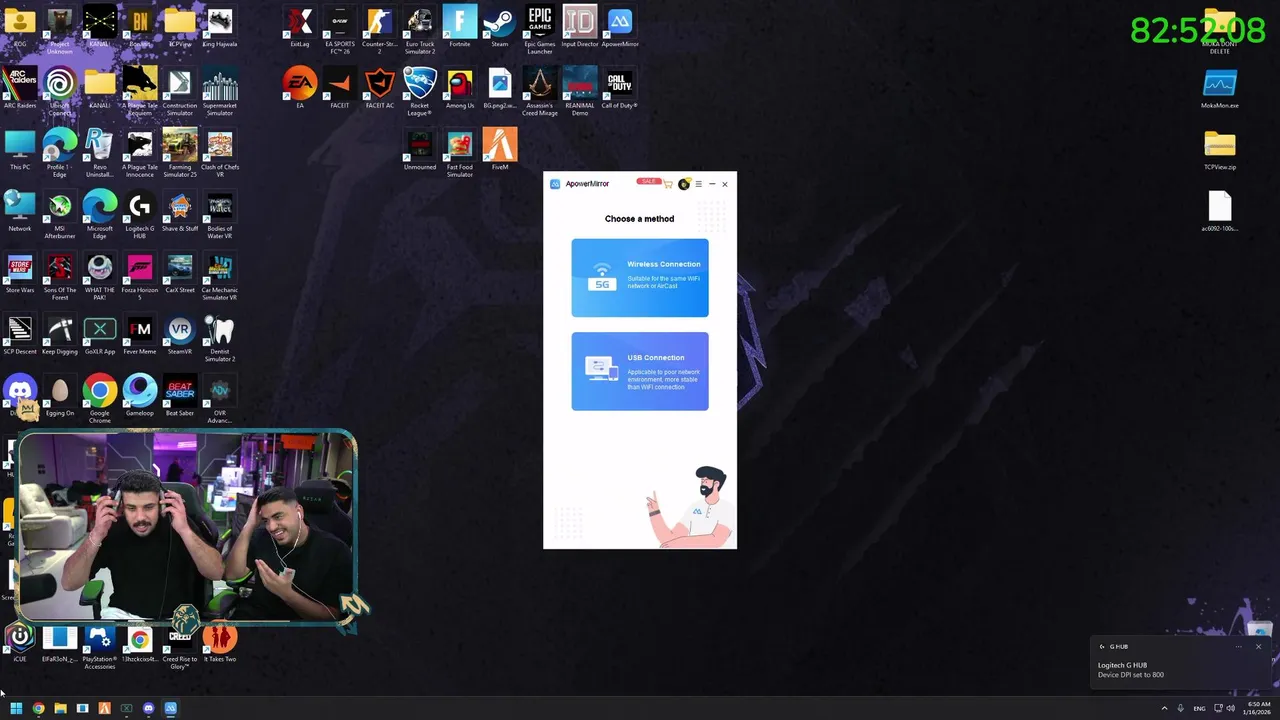Select the Euro Truck Simulator 2 icon
Screen dimensions: 1280x720
420,30
